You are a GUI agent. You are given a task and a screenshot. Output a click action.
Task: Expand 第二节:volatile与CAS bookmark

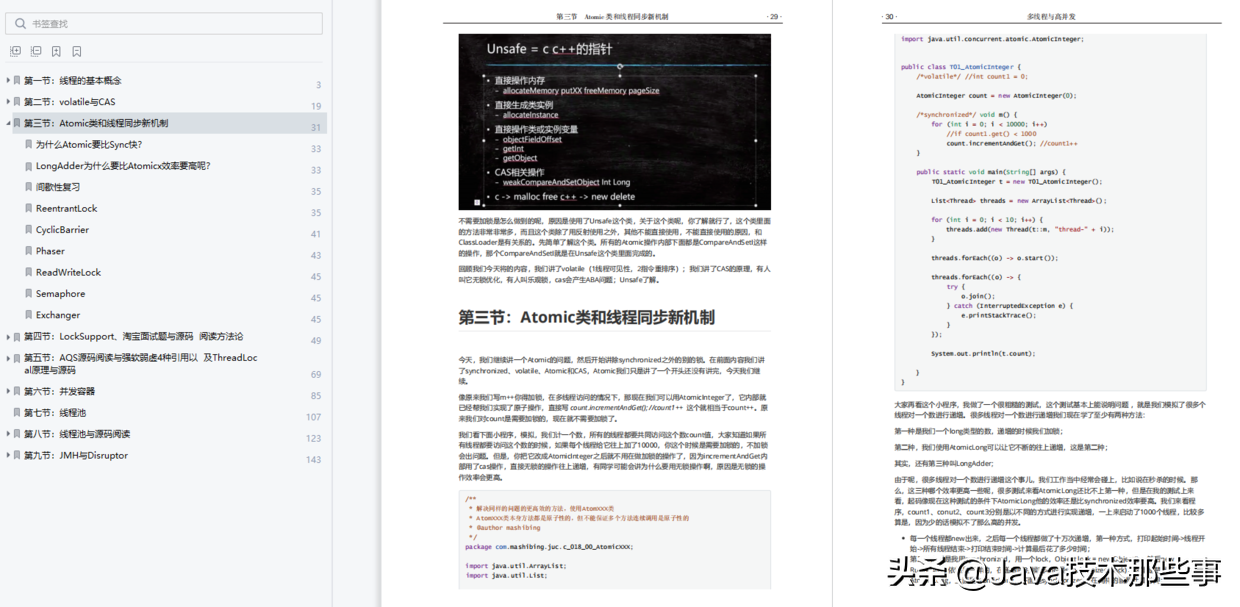[x=8, y=102]
